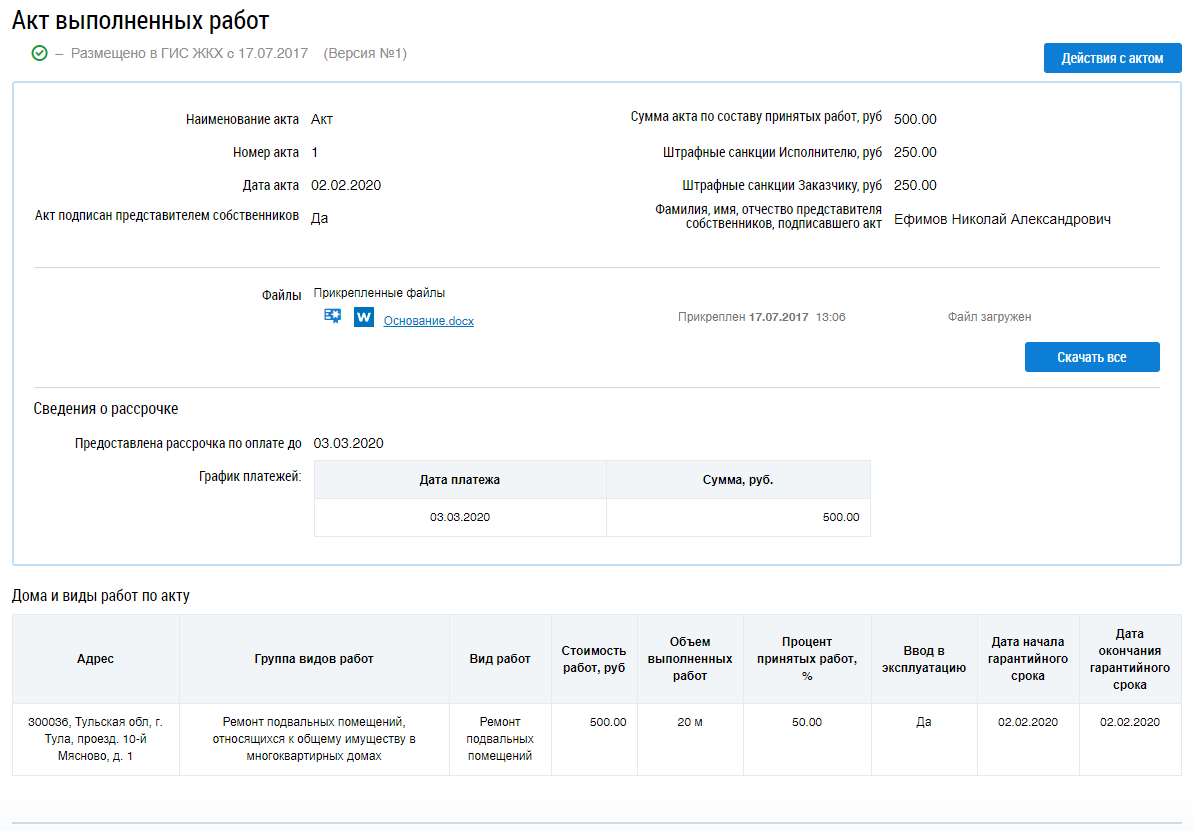Click the Сумма, руб. column header
The width and height of the screenshot is (1193, 831).
tap(738, 480)
